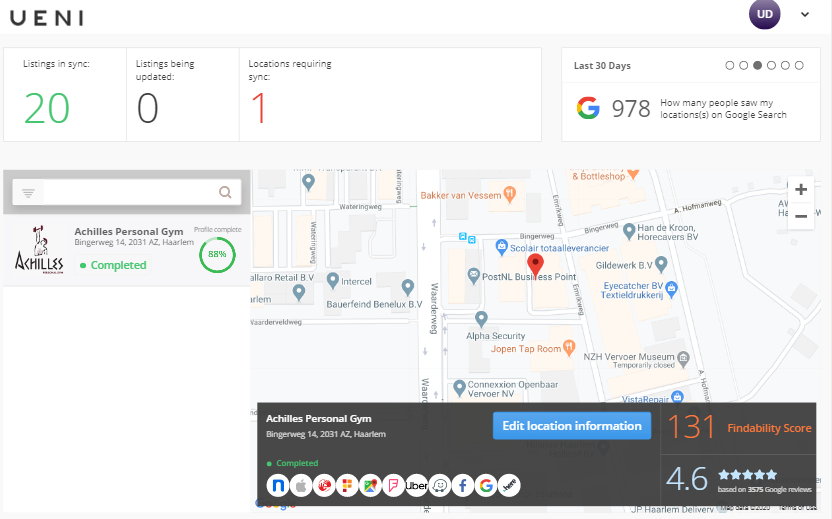The height and width of the screenshot is (519, 832).
Task: Click the search magnifier icon
Action: coord(226,192)
